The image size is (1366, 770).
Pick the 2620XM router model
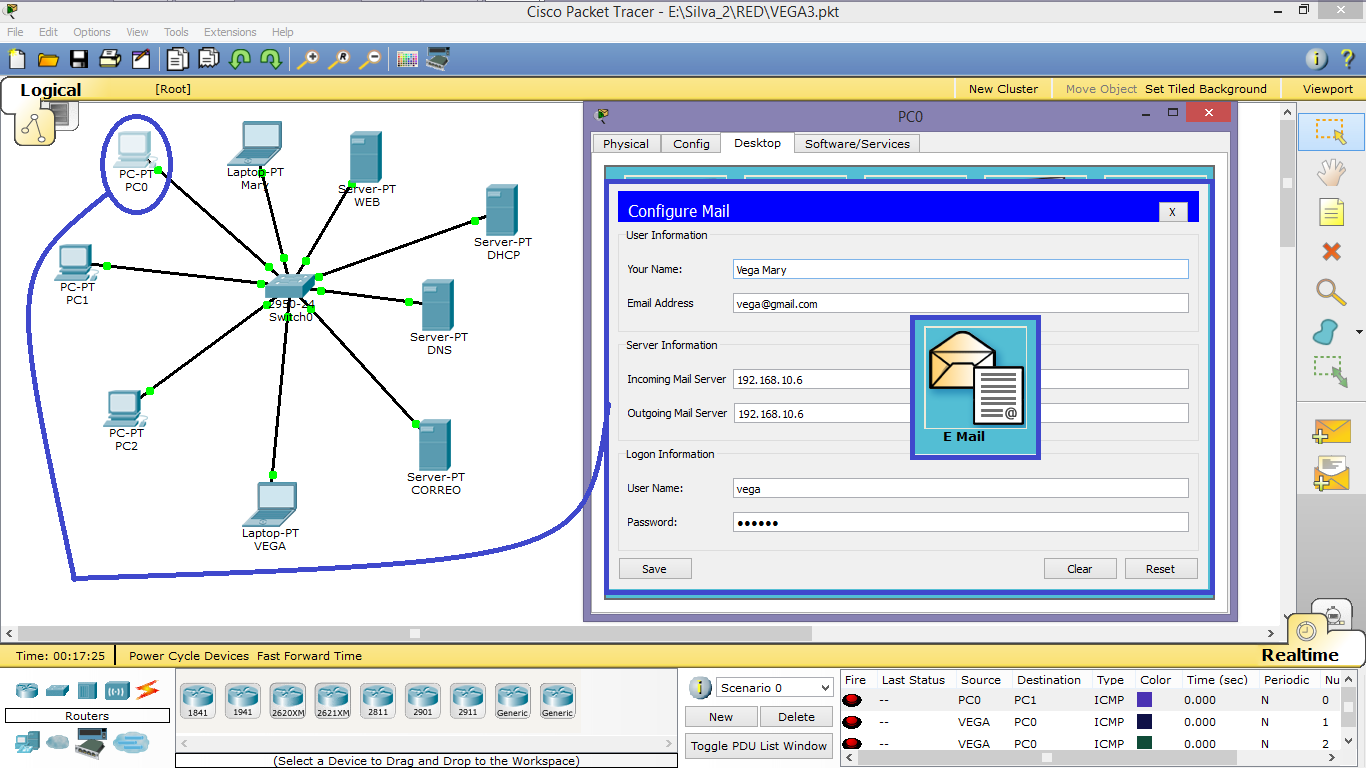[x=287, y=701]
